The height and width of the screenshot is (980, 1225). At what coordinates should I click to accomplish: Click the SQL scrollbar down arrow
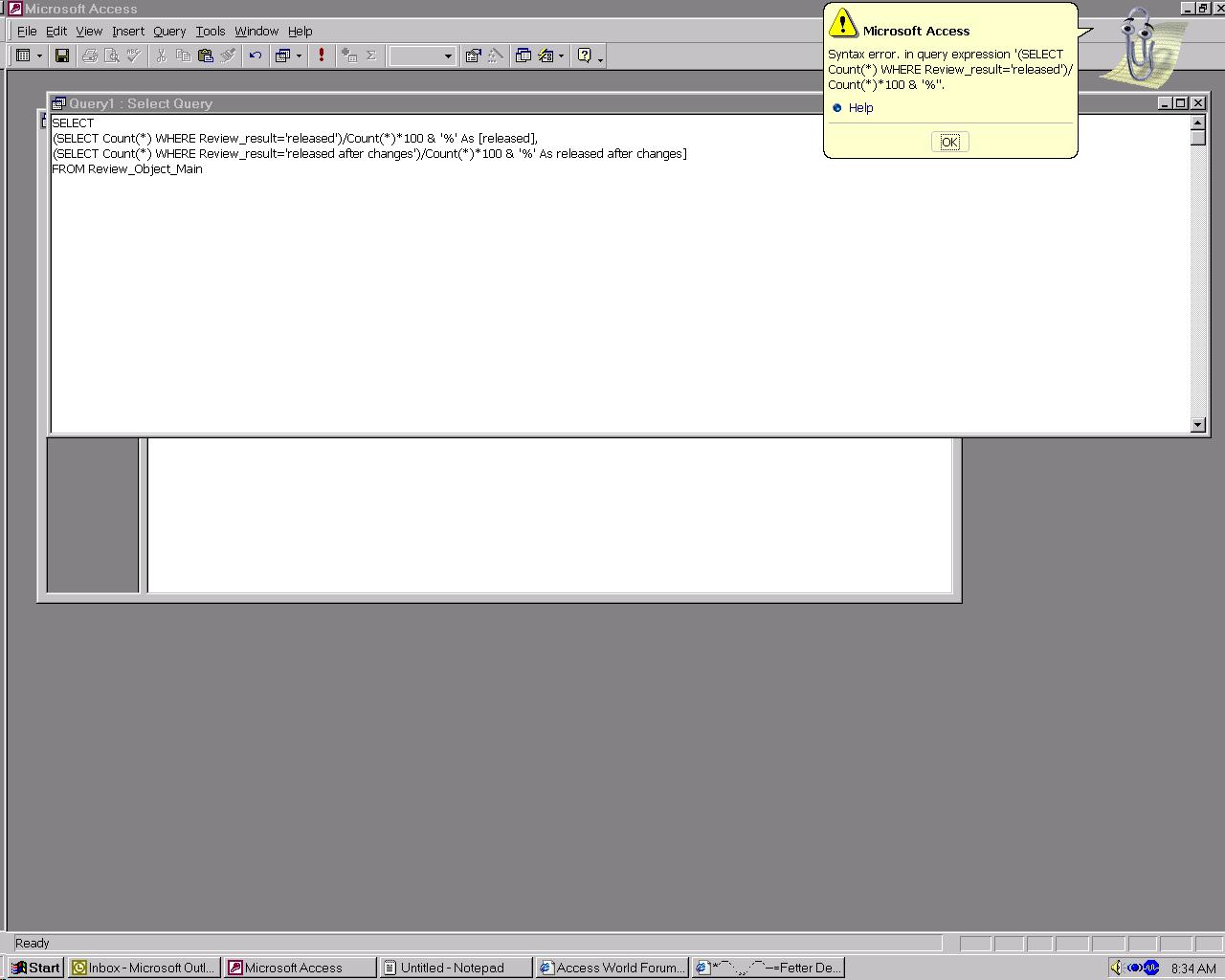tap(1197, 425)
